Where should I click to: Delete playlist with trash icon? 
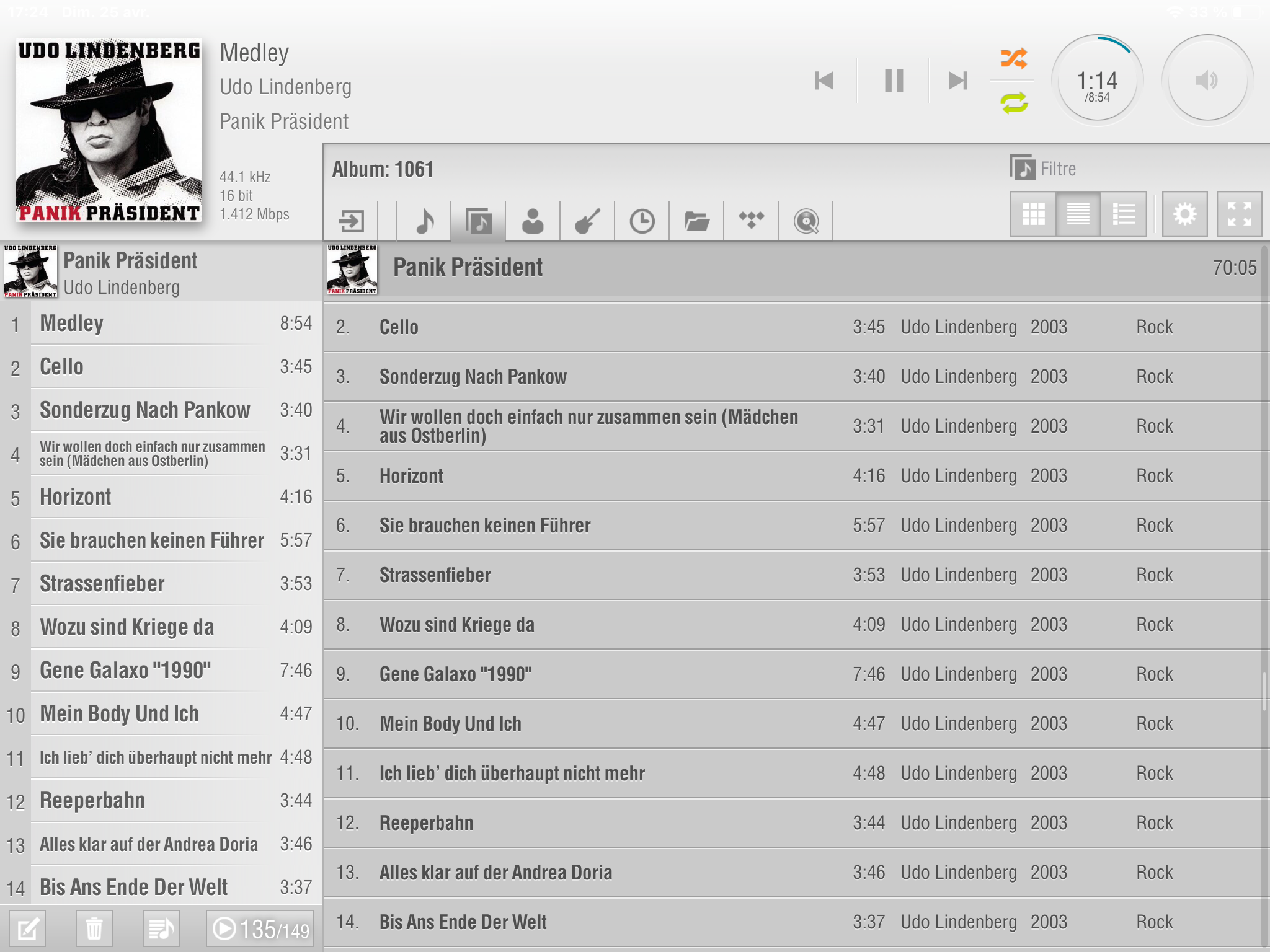94,928
